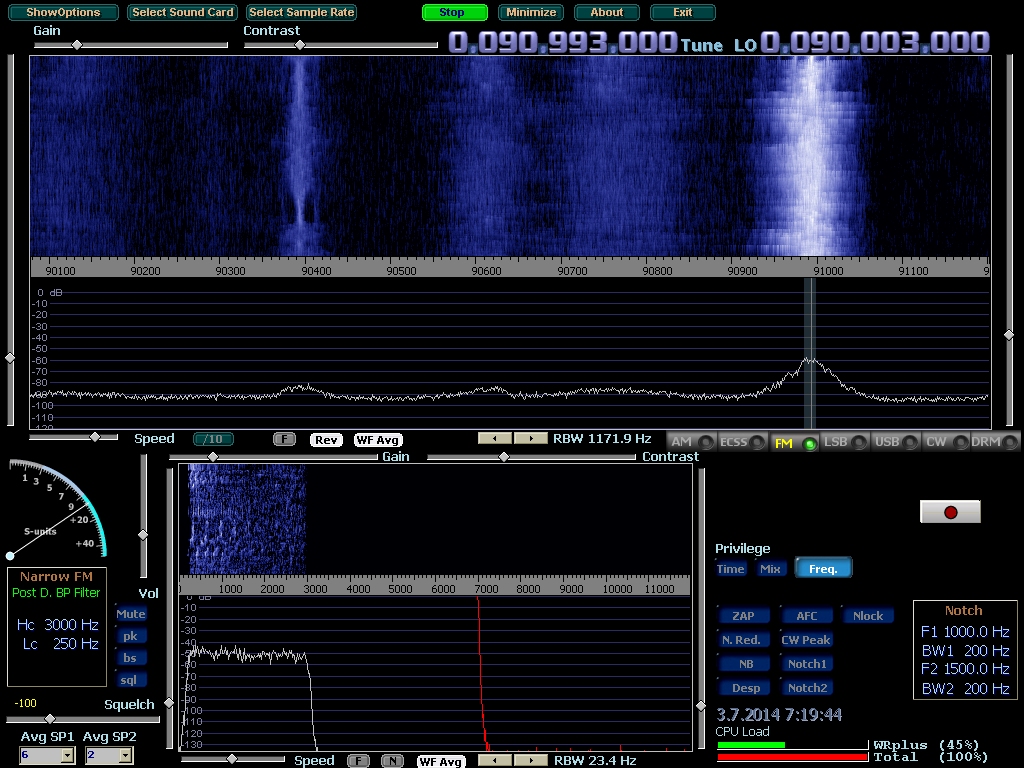Click 91000 on the frequency scale
The width and height of the screenshot is (1024, 768).
pos(828,271)
